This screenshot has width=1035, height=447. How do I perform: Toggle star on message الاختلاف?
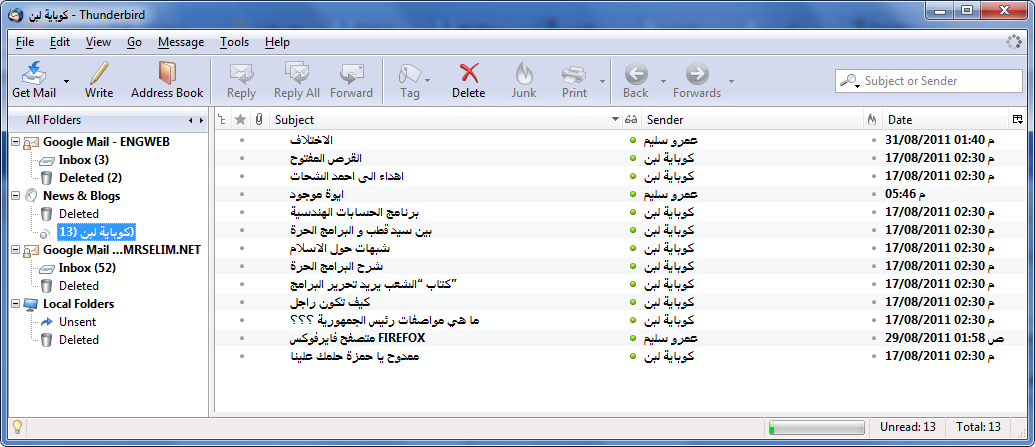tap(242, 141)
